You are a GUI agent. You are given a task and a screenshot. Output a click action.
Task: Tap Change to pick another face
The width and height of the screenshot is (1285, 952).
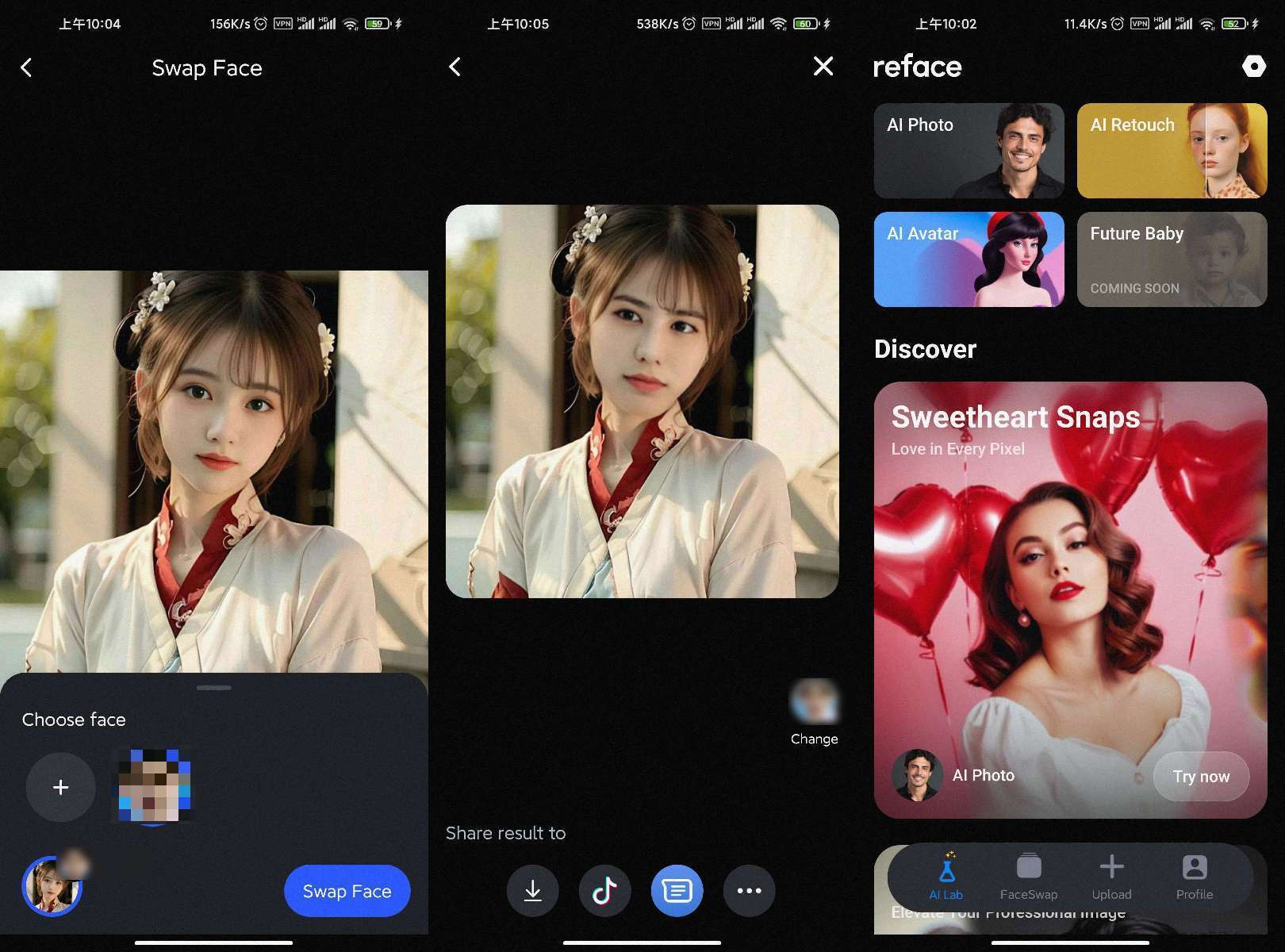(814, 712)
